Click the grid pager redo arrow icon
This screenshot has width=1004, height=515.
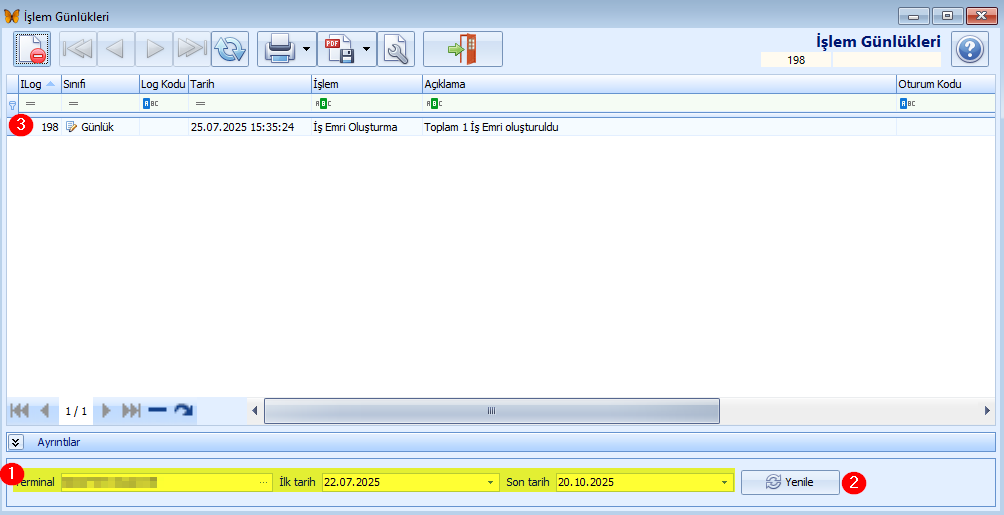coord(183,410)
